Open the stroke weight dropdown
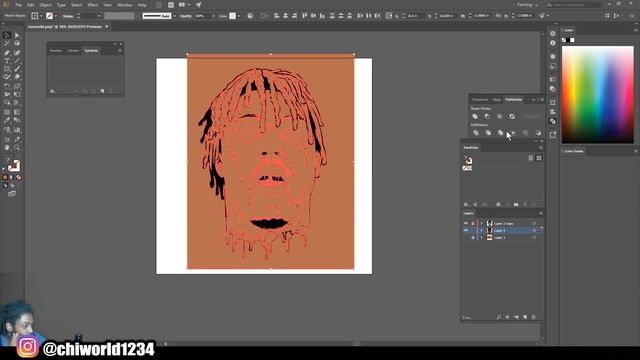Viewport: 640px width, 360px height. coord(99,16)
